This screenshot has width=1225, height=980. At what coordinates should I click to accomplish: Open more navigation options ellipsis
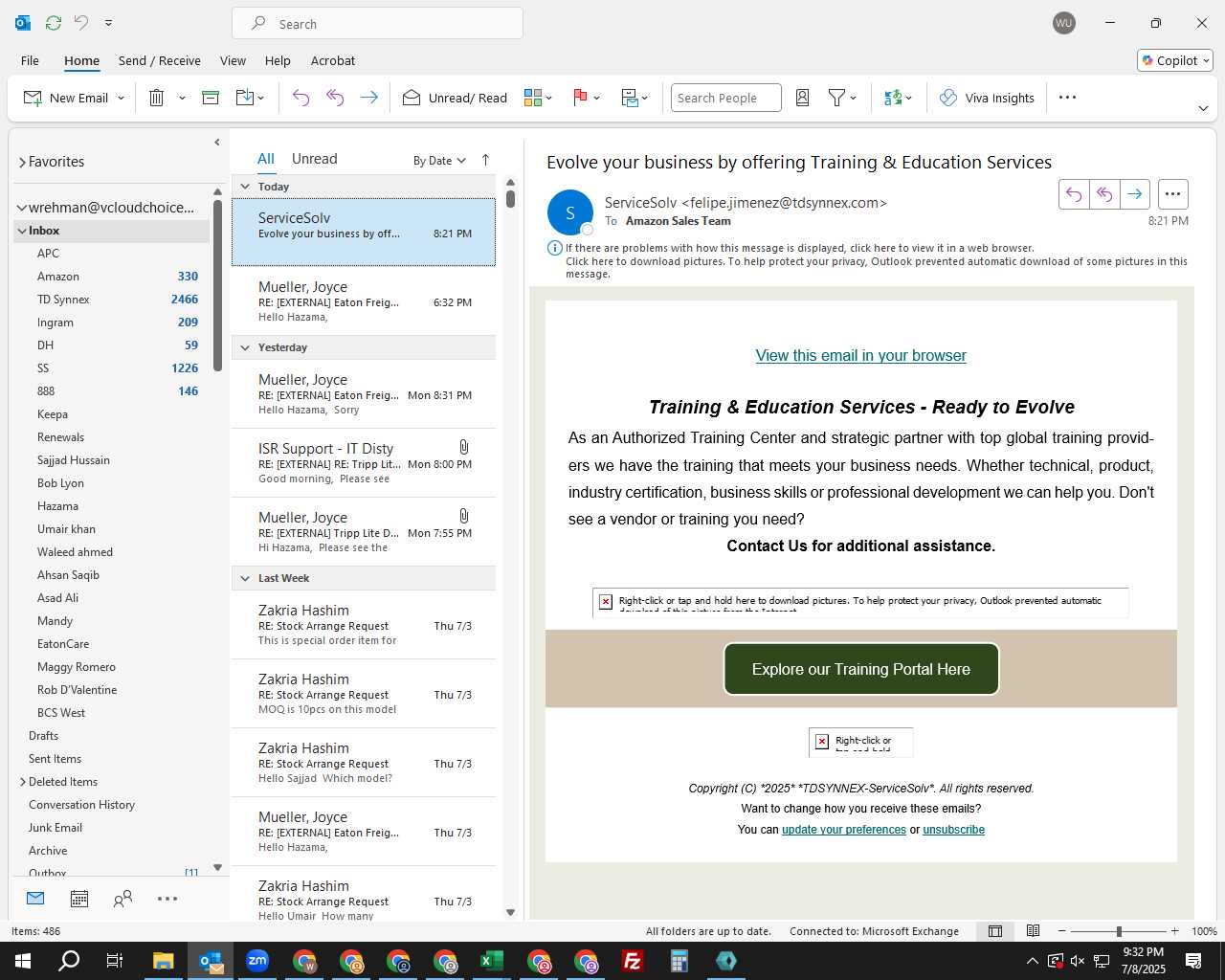click(167, 899)
